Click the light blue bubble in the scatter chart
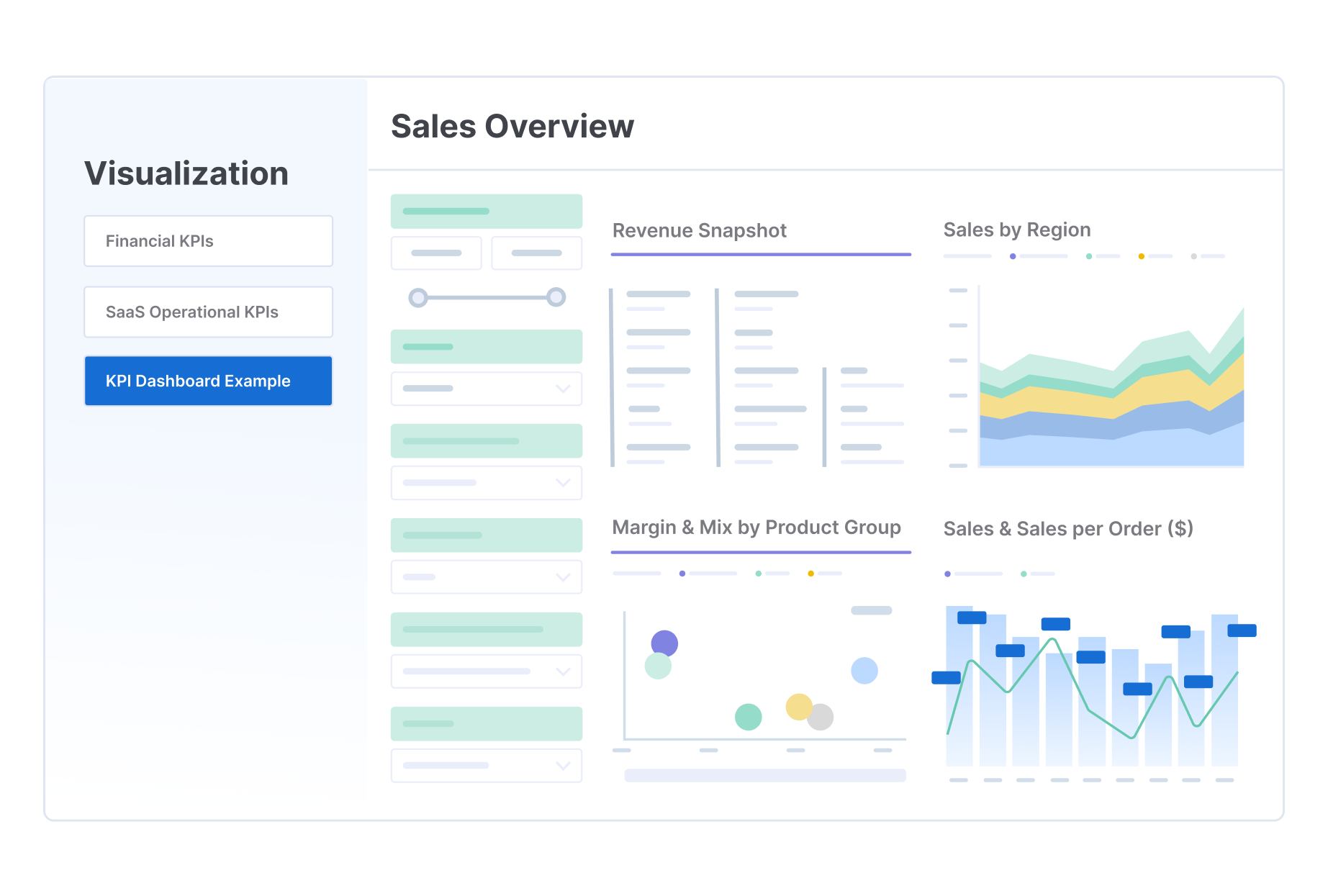This screenshot has height=896, width=1328. (x=864, y=671)
